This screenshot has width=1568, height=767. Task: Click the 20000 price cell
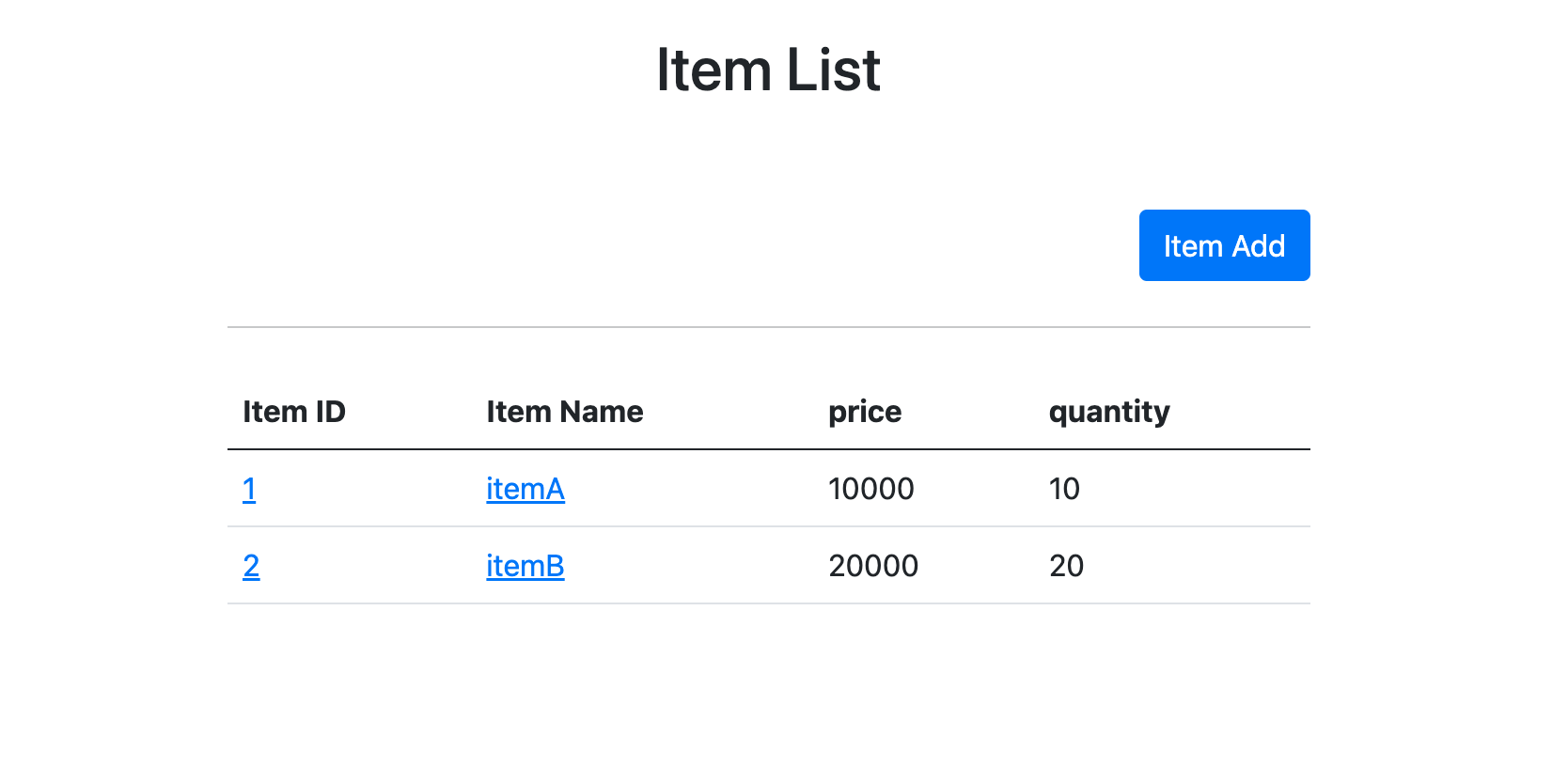click(872, 566)
